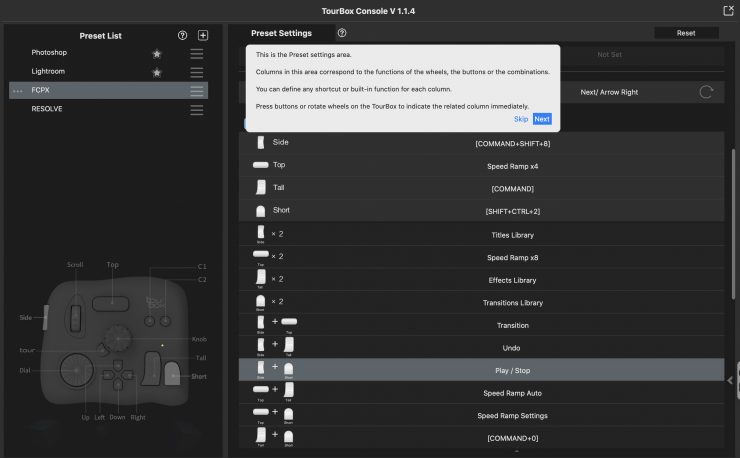Open hamburger menu for Photoshop preset
Image resolution: width=740 pixels, height=458 pixels.
(197, 53)
